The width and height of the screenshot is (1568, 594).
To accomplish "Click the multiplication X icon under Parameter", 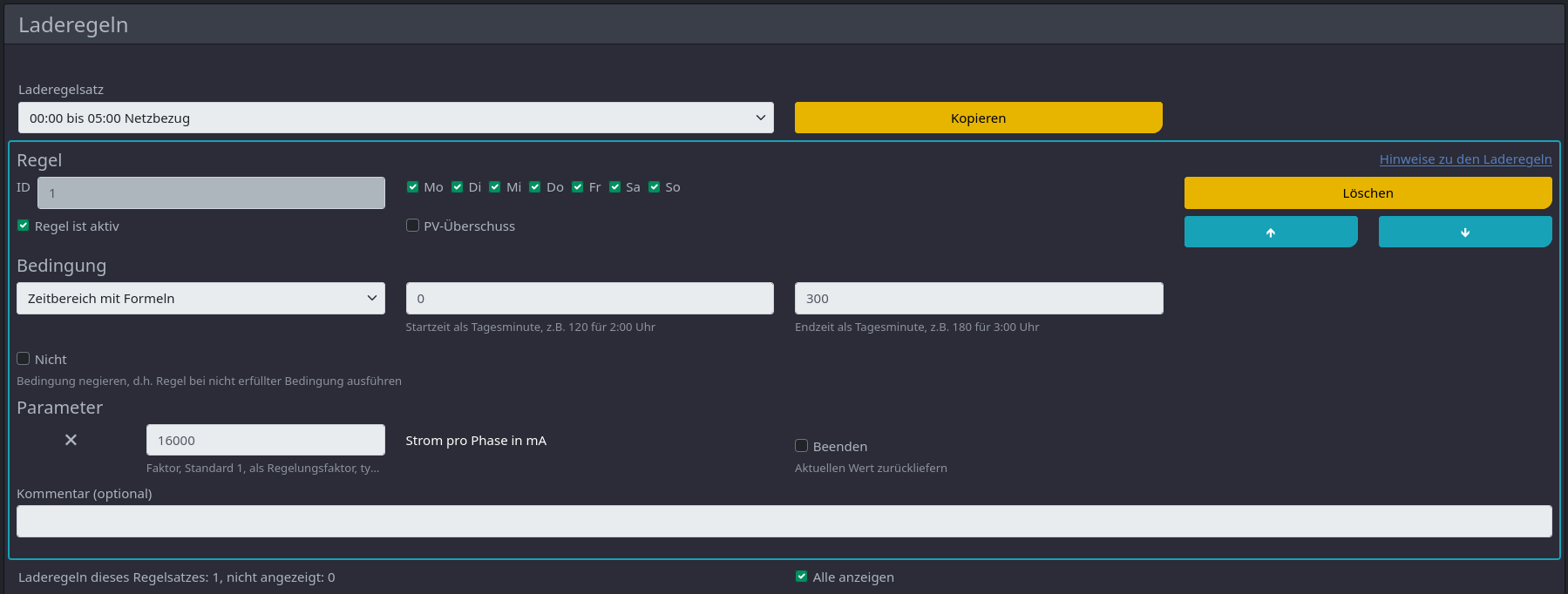I will coord(71,440).
